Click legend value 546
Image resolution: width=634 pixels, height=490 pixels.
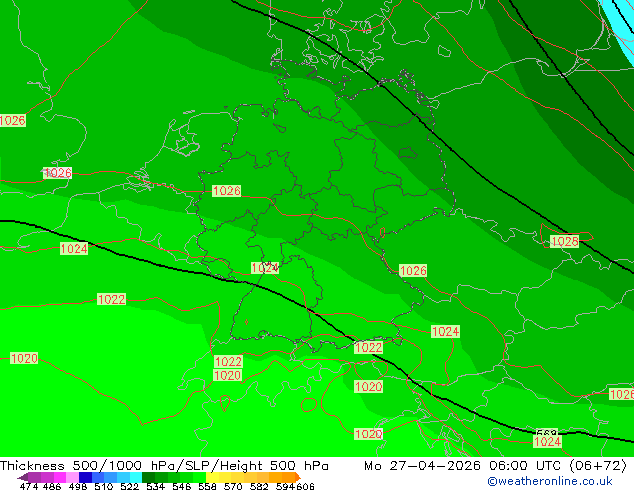coord(181,486)
